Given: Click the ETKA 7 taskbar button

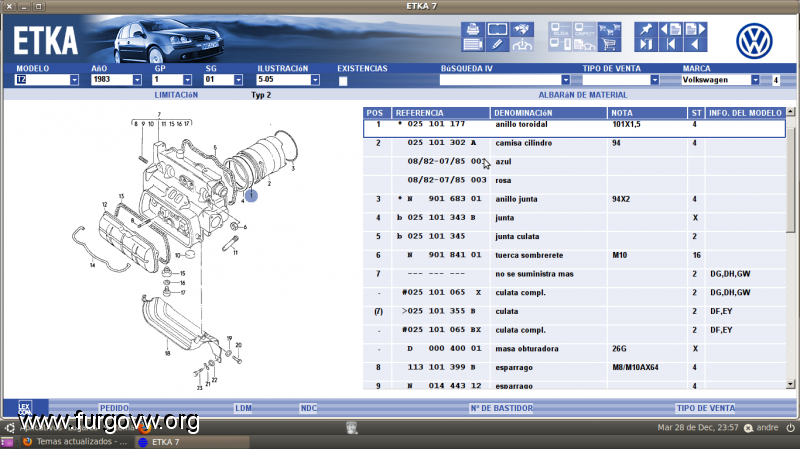Looking at the screenshot, I should point(192,442).
